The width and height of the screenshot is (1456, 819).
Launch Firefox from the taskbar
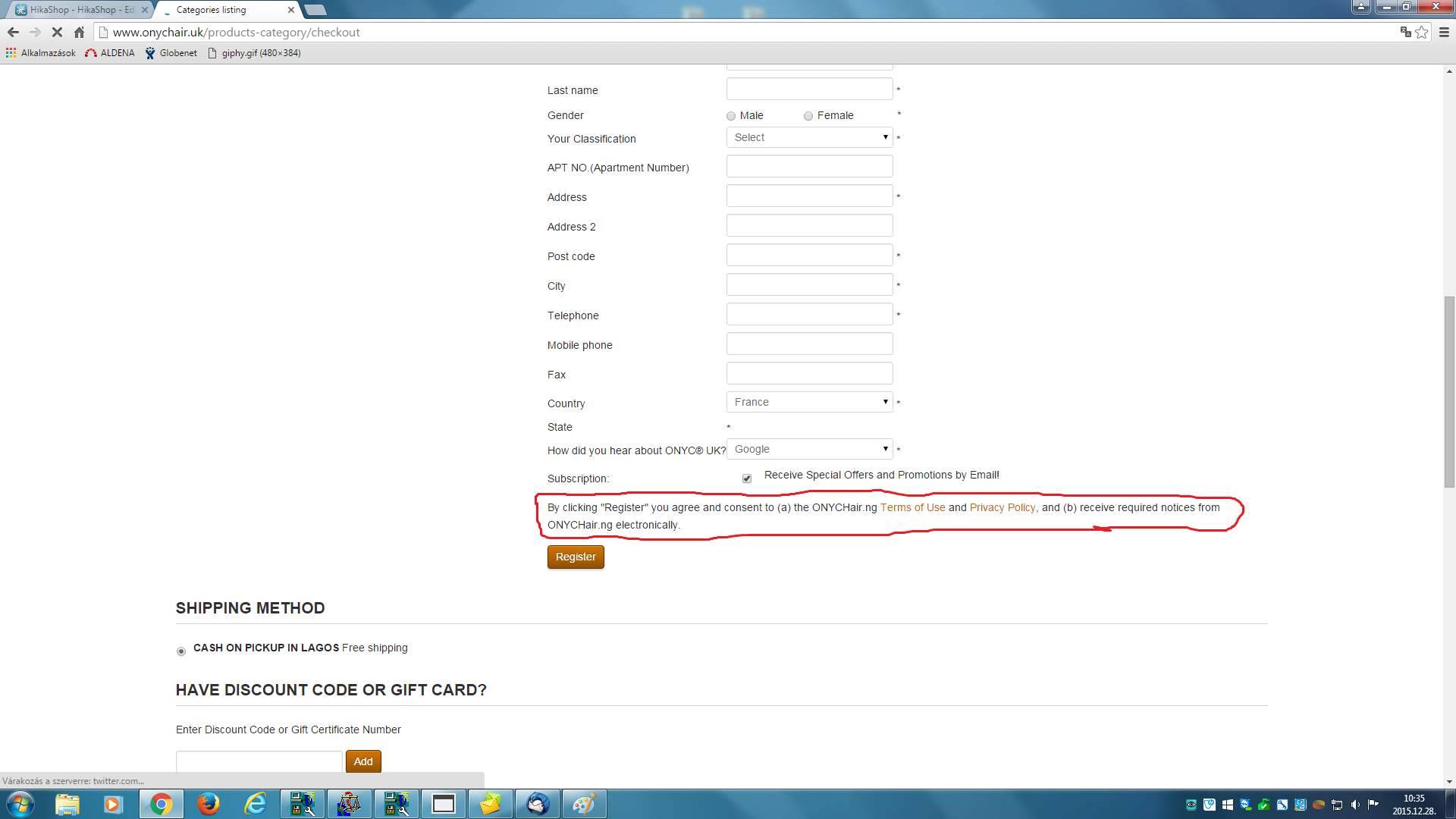[x=208, y=804]
